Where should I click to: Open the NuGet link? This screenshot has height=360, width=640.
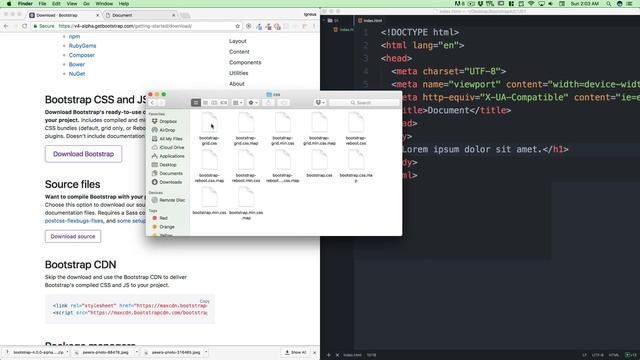pos(77,74)
